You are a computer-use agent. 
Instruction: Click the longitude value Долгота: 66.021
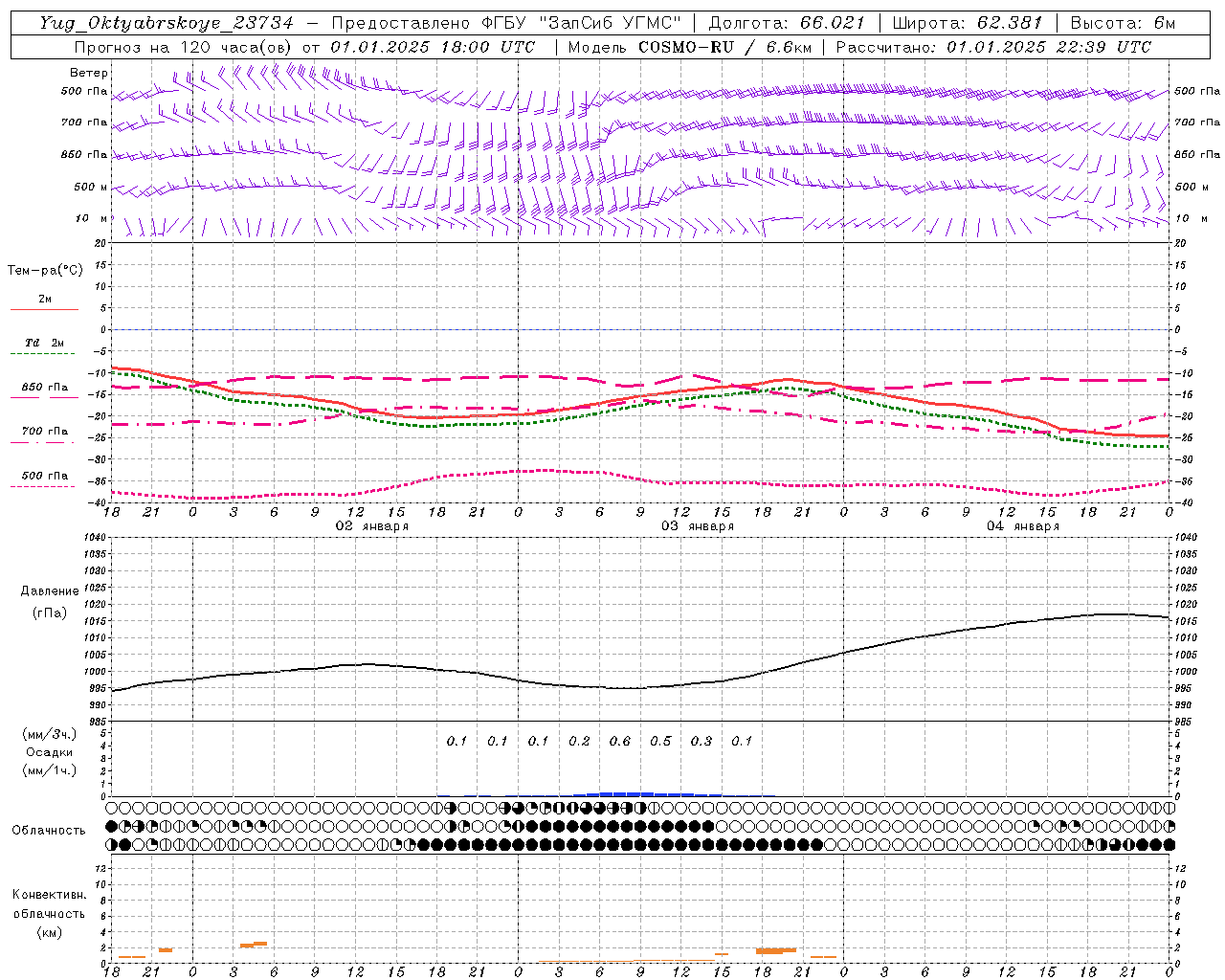click(x=787, y=23)
